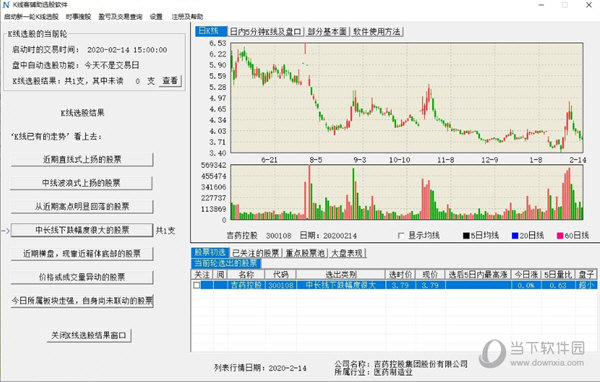Select 中长线下跌幅度很大的股票 button
Image resolution: width=600 pixels, height=382 pixels.
[x=82, y=230]
